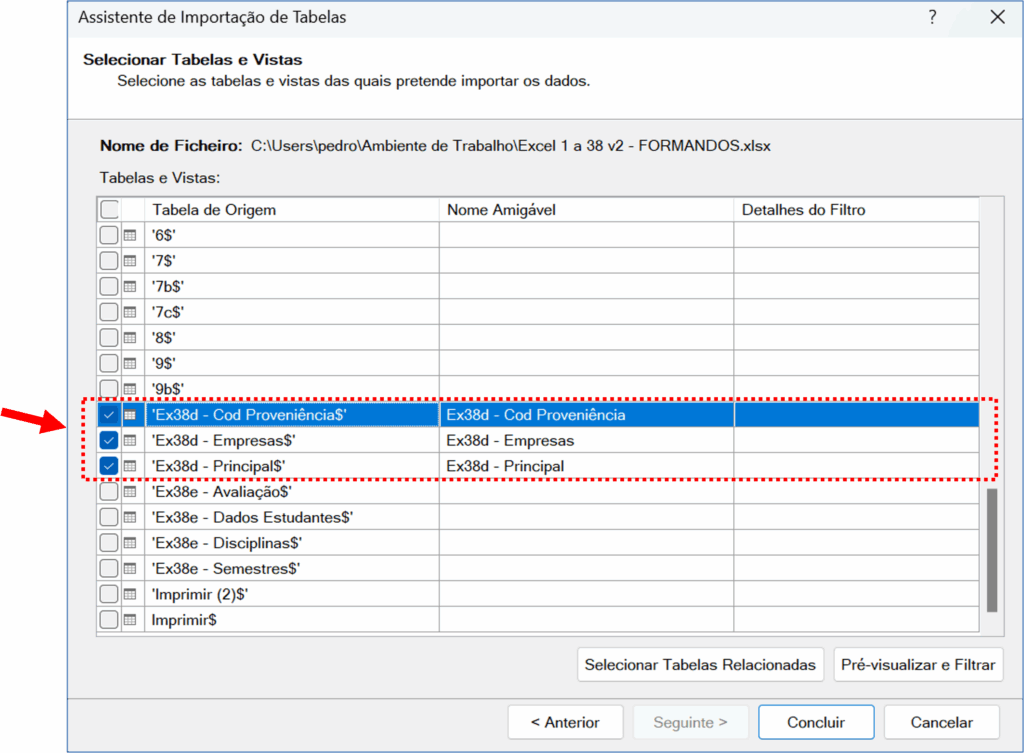
Task: Click table icon beside 'Imprimir$' row
Action: (130, 620)
